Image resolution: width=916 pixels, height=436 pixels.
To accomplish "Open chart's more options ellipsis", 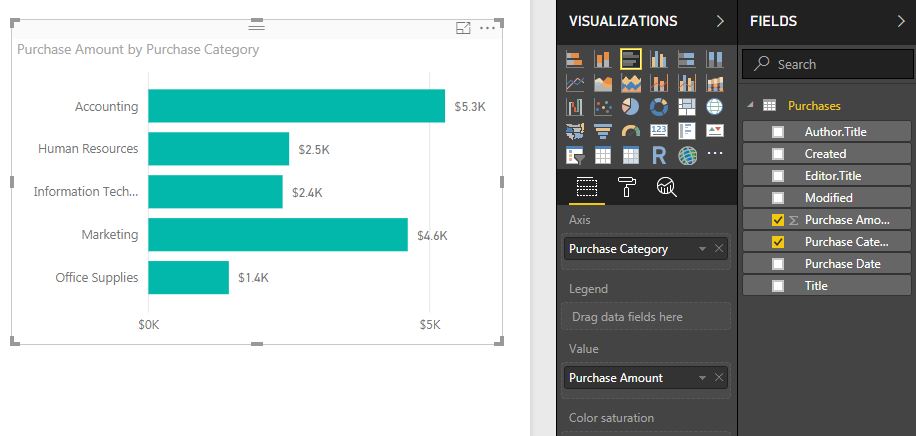I will [487, 28].
